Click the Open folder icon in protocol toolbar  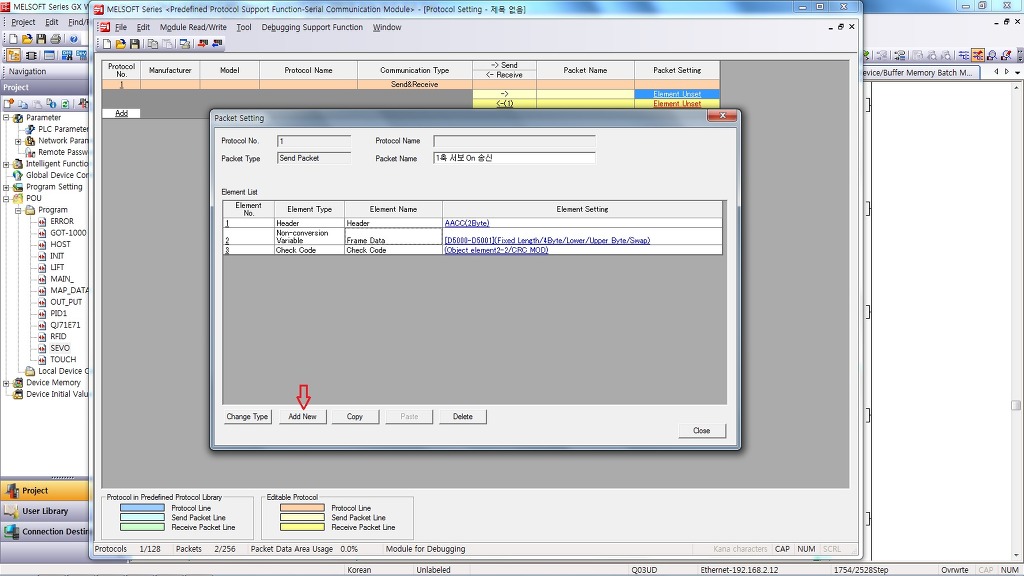coord(121,44)
